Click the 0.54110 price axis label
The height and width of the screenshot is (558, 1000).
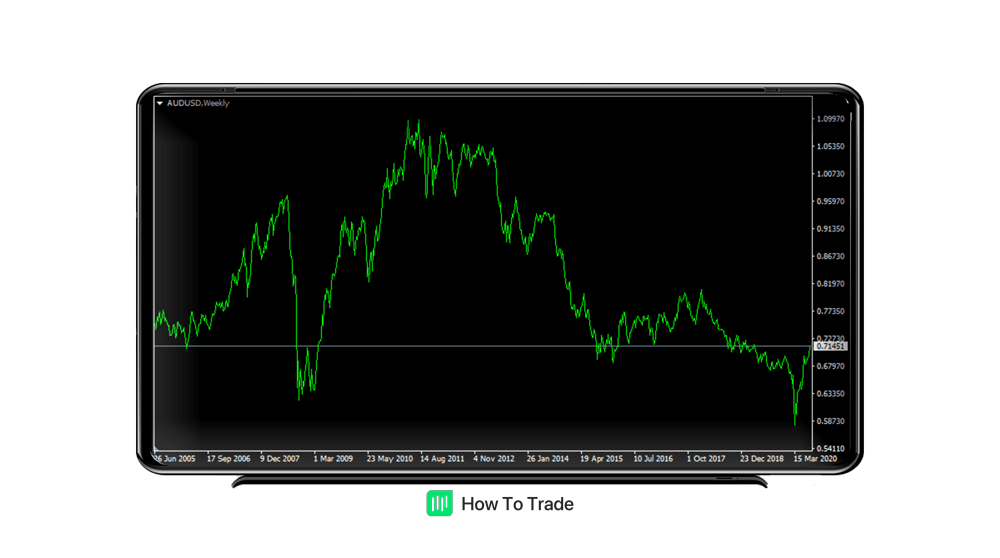pos(831,449)
